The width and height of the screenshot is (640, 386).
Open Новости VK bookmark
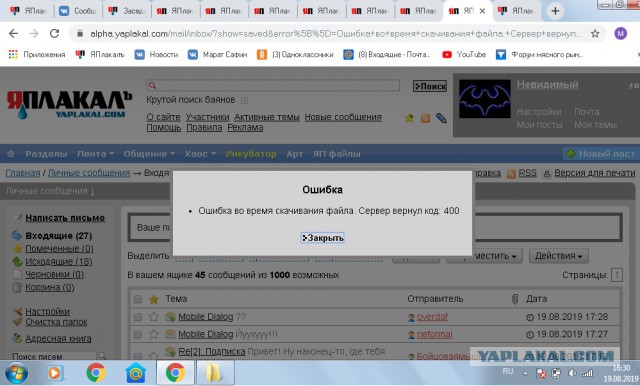click(x=157, y=54)
